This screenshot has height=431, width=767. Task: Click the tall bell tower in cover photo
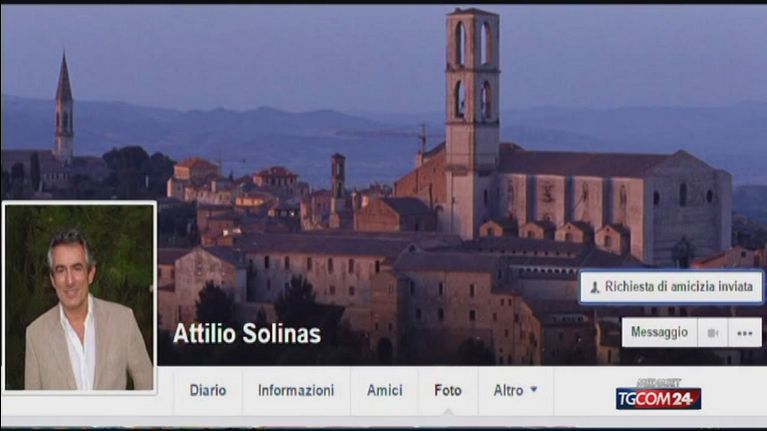(472, 122)
